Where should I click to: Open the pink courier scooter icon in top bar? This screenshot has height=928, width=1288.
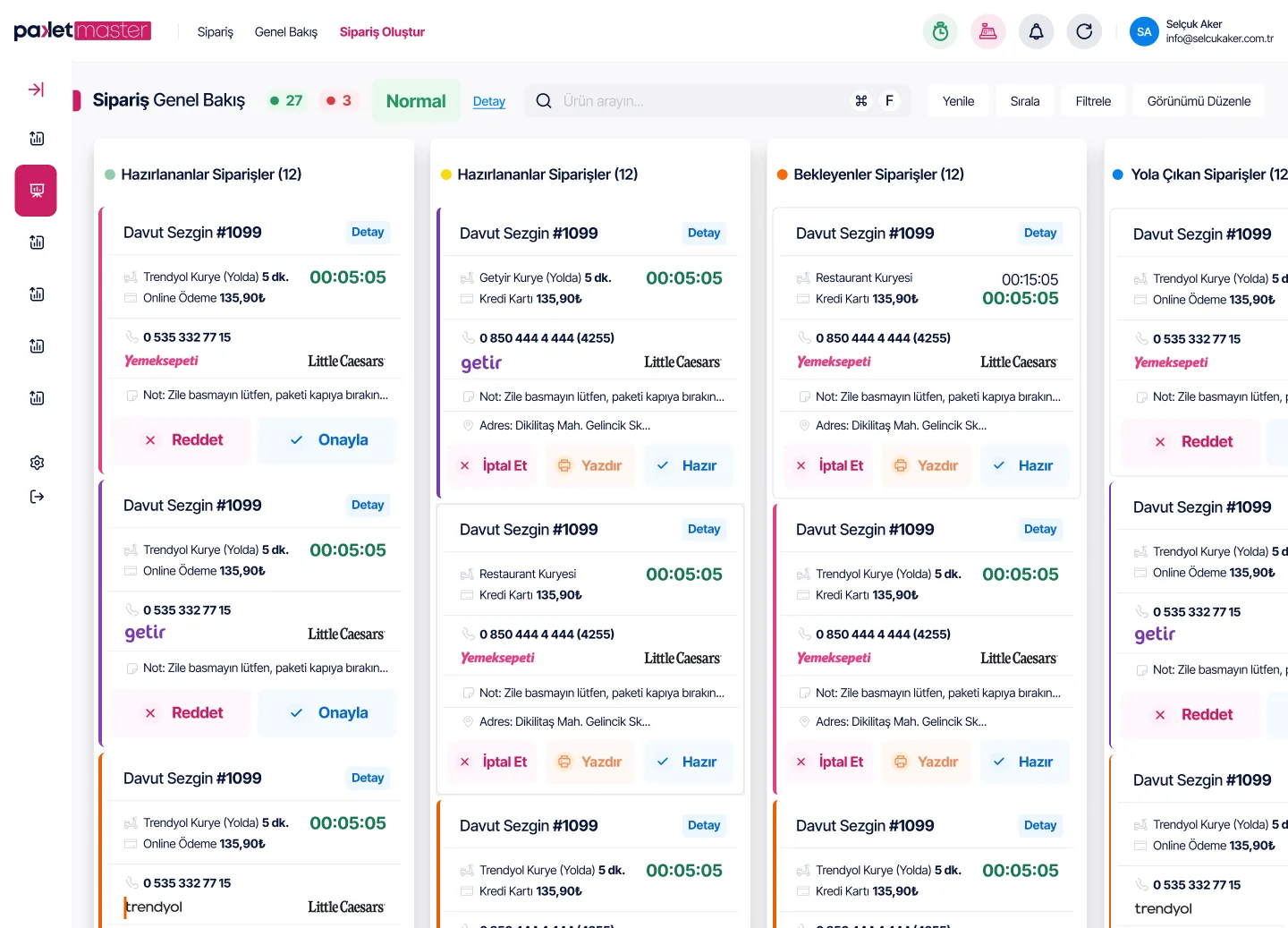point(988,32)
